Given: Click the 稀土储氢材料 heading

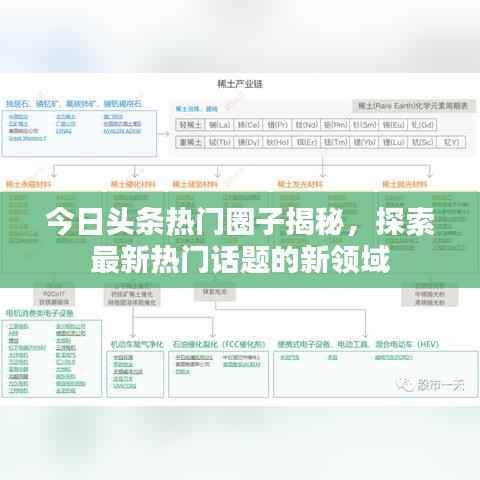Looking at the screenshot, I should tap(195, 184).
